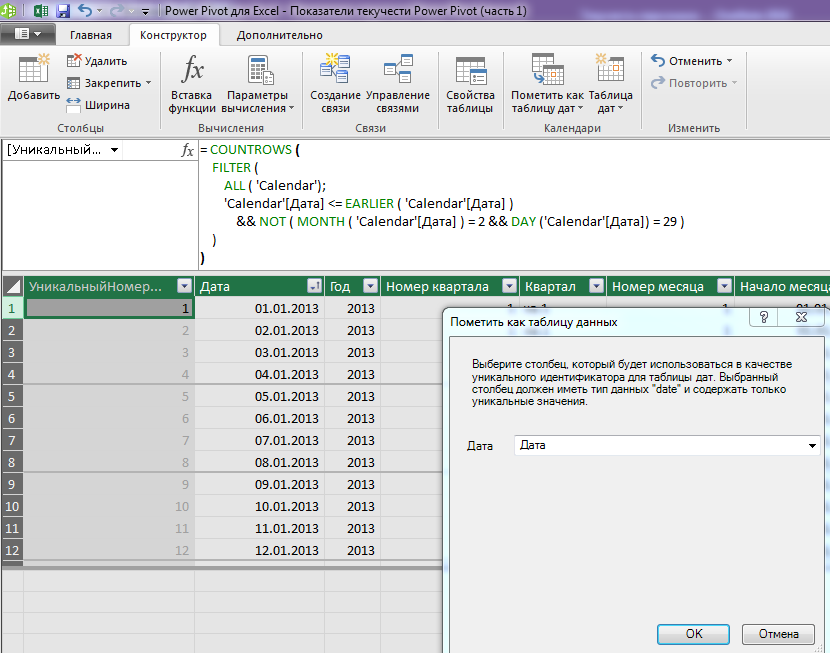
Task: Select row header number 5 in the grid
Action: [12, 396]
